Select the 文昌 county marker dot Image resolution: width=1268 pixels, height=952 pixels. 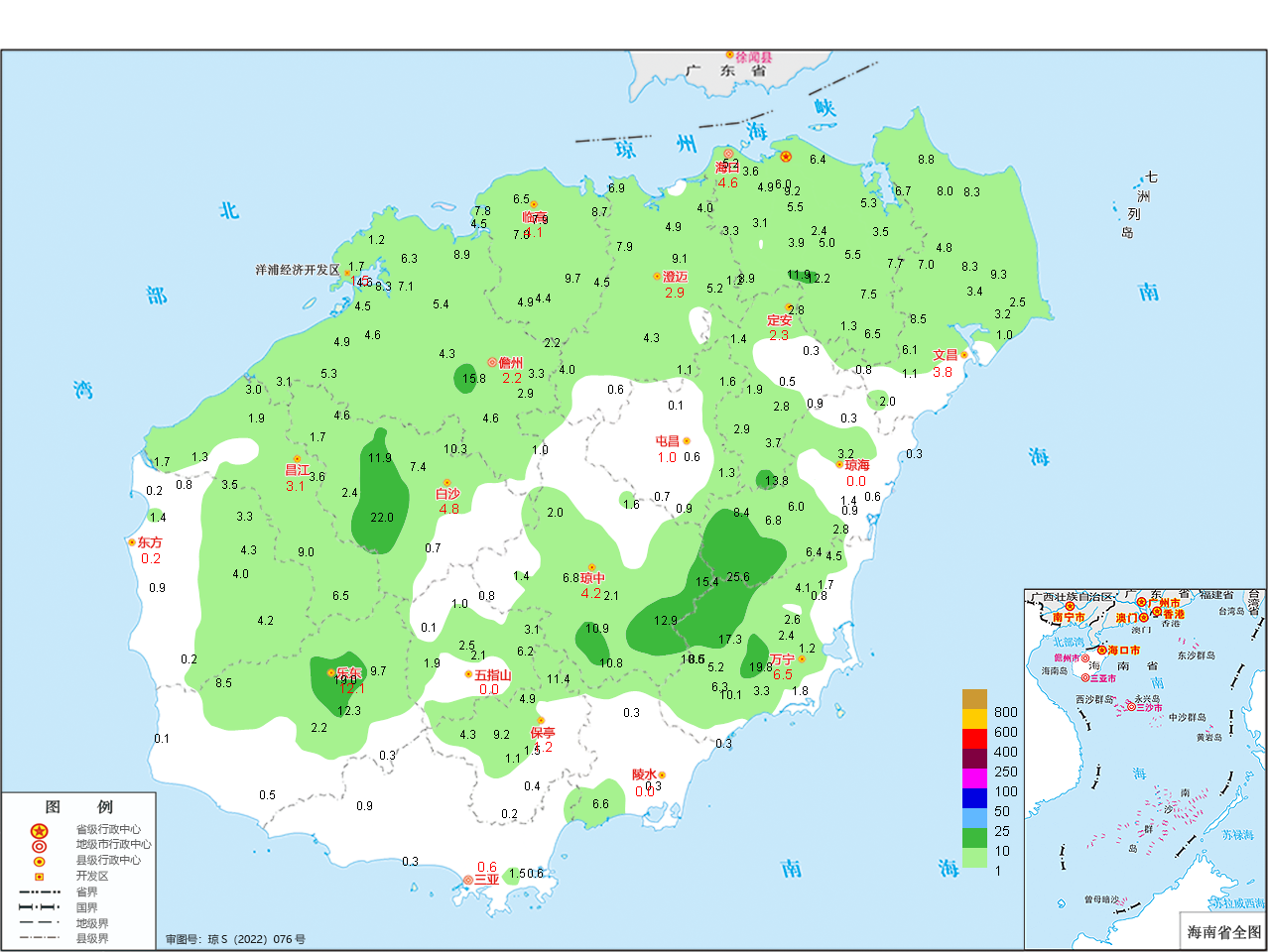[963, 355]
